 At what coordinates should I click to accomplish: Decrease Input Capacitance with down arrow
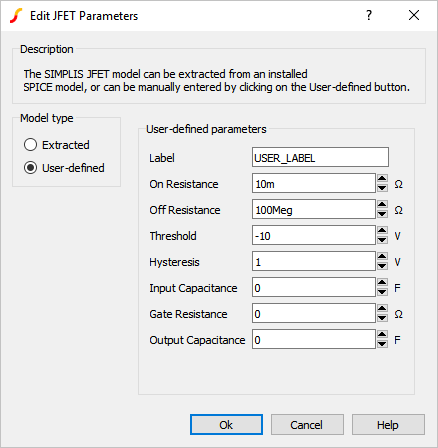point(382,292)
